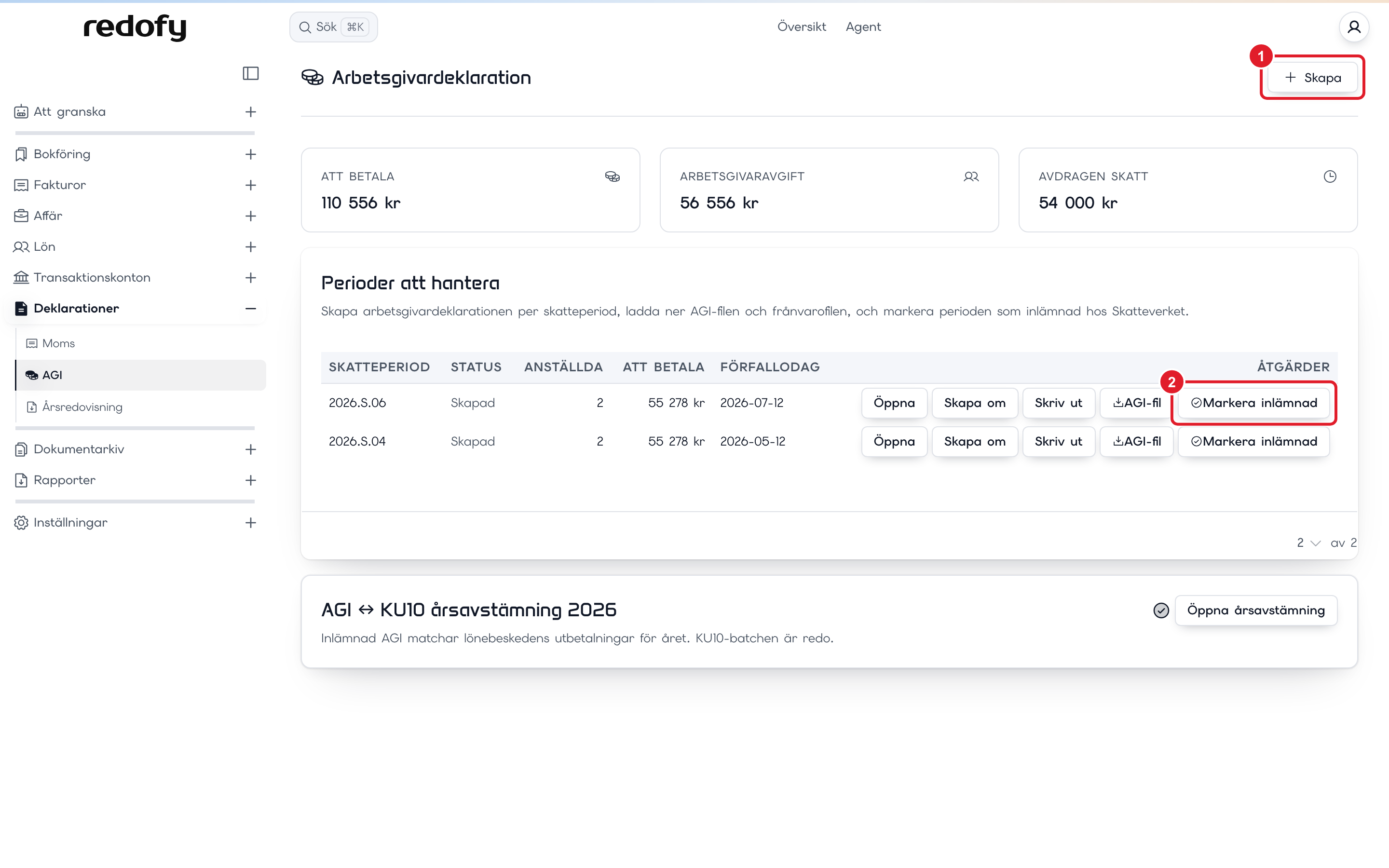
Task: Download AGI-fil for period 2026.S.04
Action: tap(1136, 441)
